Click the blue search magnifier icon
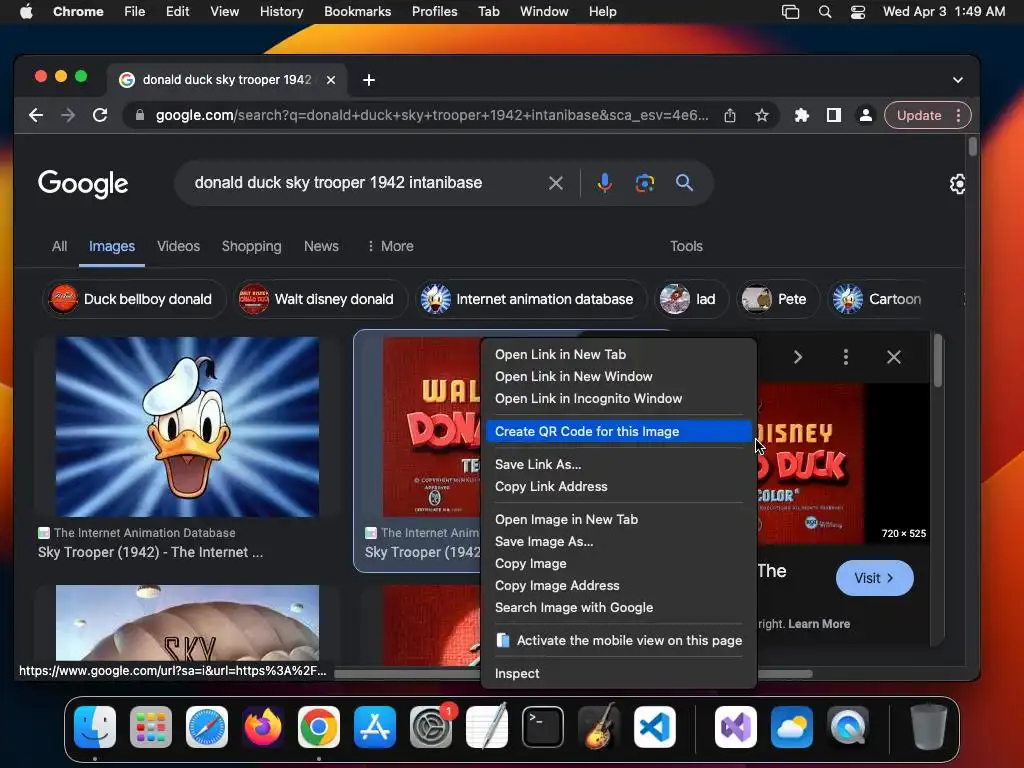1024x768 pixels. [x=684, y=183]
